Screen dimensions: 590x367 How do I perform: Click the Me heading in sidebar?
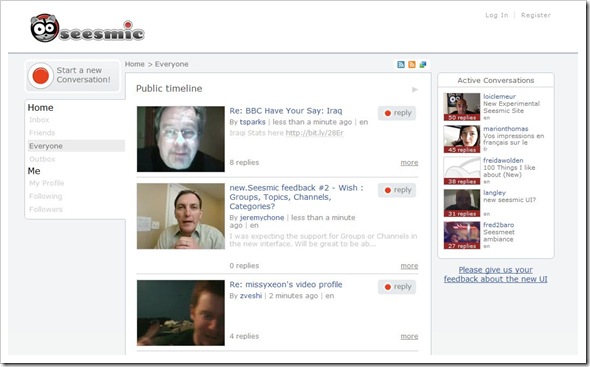(34, 171)
